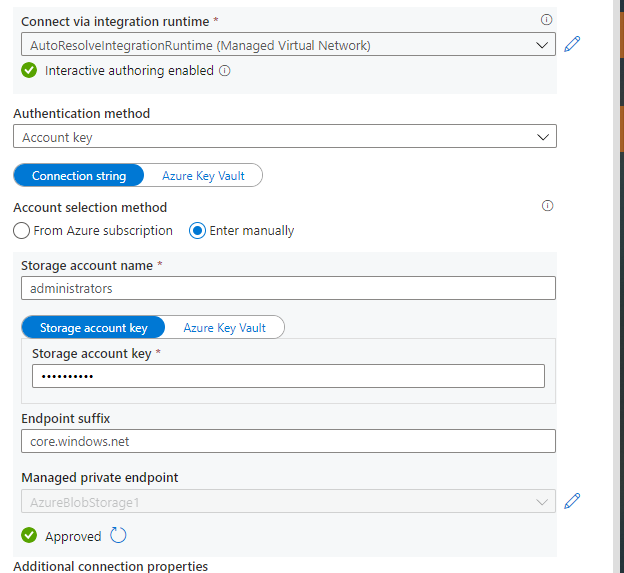The height and width of the screenshot is (573, 624).
Task: Open the Managed private endpoint dropdown
Action: [x=285, y=502]
